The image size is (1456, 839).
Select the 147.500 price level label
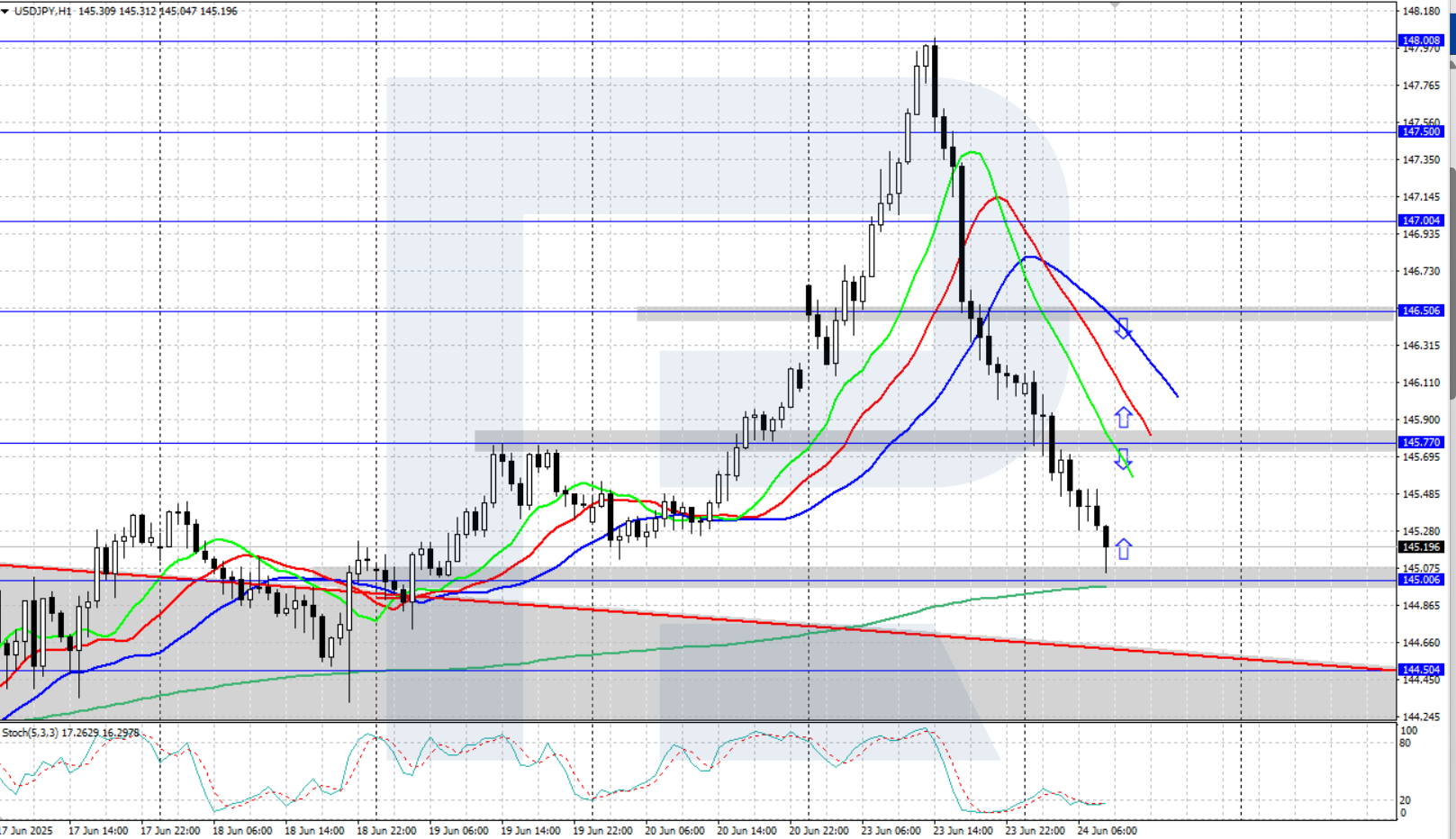click(1422, 131)
